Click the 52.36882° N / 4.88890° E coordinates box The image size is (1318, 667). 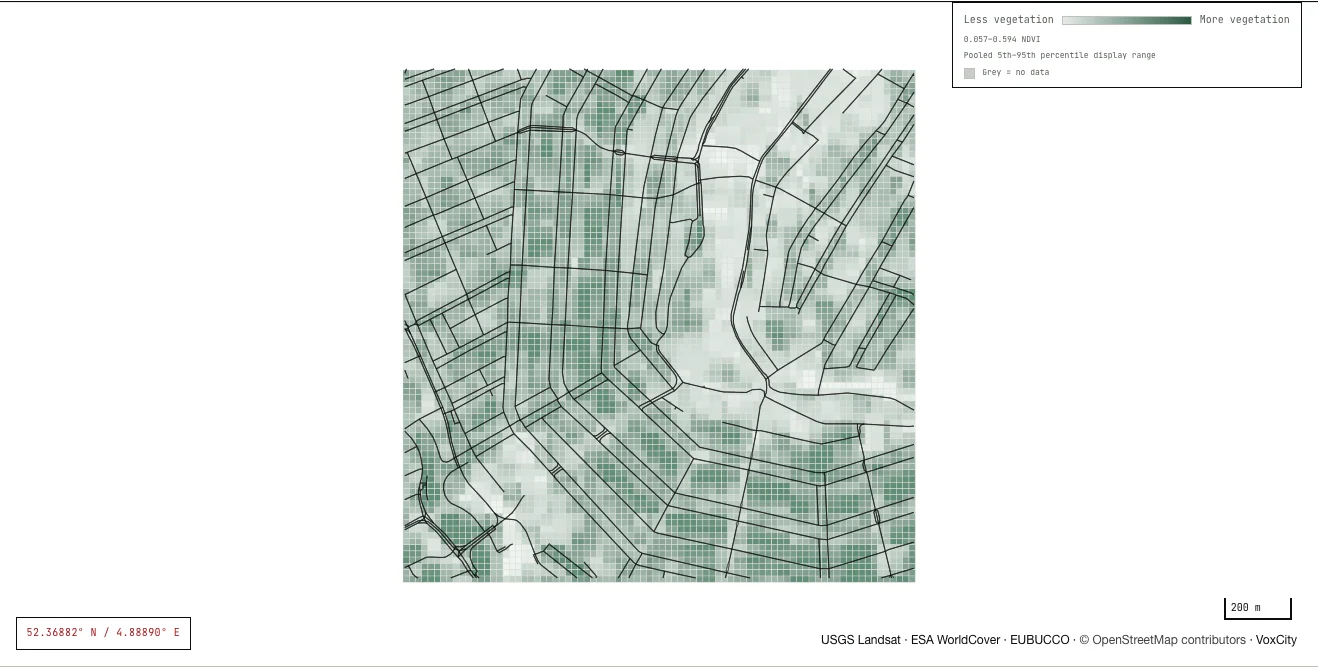point(103,633)
